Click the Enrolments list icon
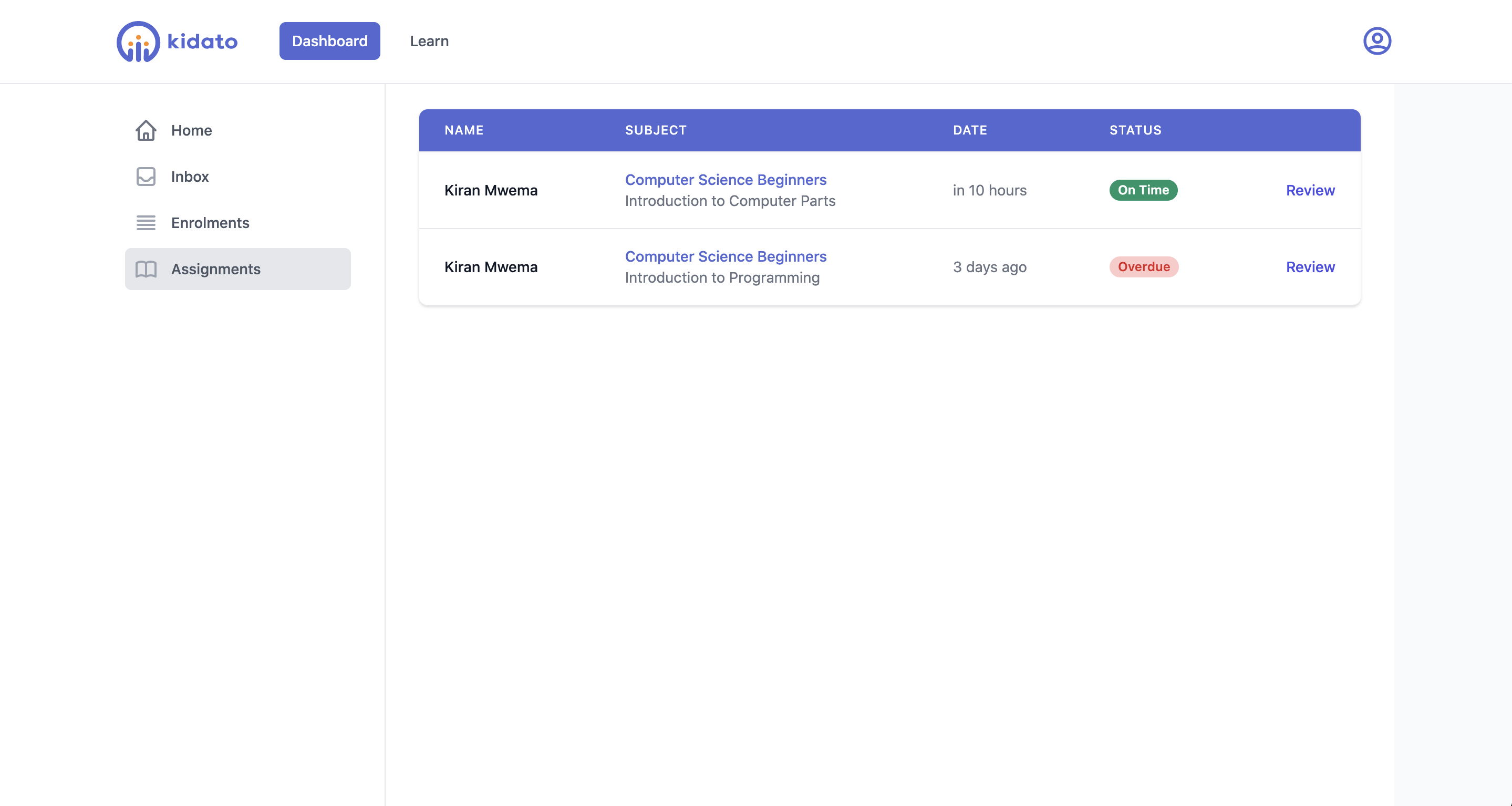 coord(146,223)
